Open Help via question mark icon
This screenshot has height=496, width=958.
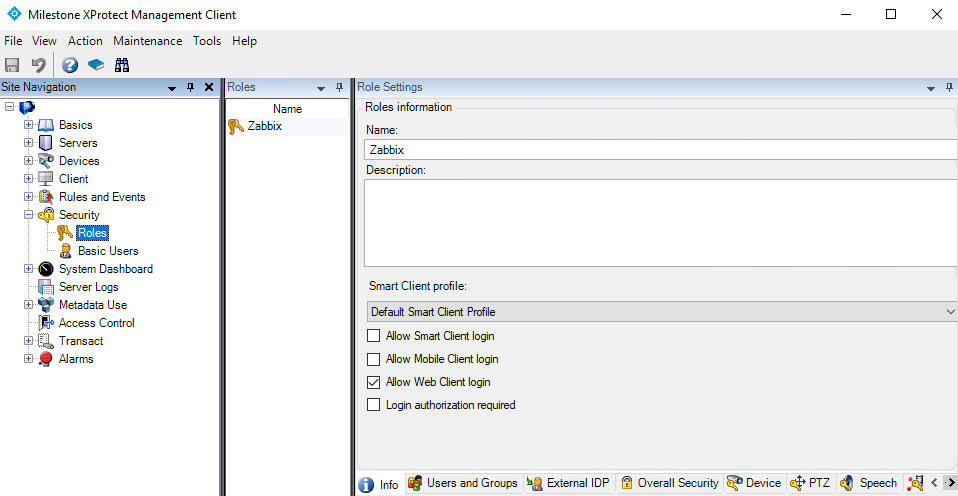[70, 65]
